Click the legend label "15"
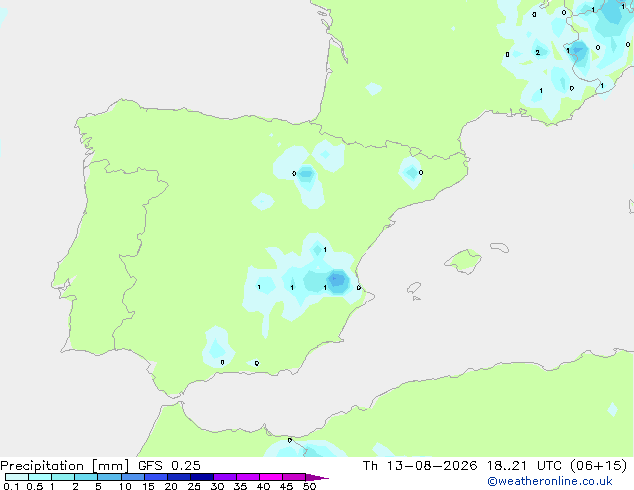 tap(148, 486)
